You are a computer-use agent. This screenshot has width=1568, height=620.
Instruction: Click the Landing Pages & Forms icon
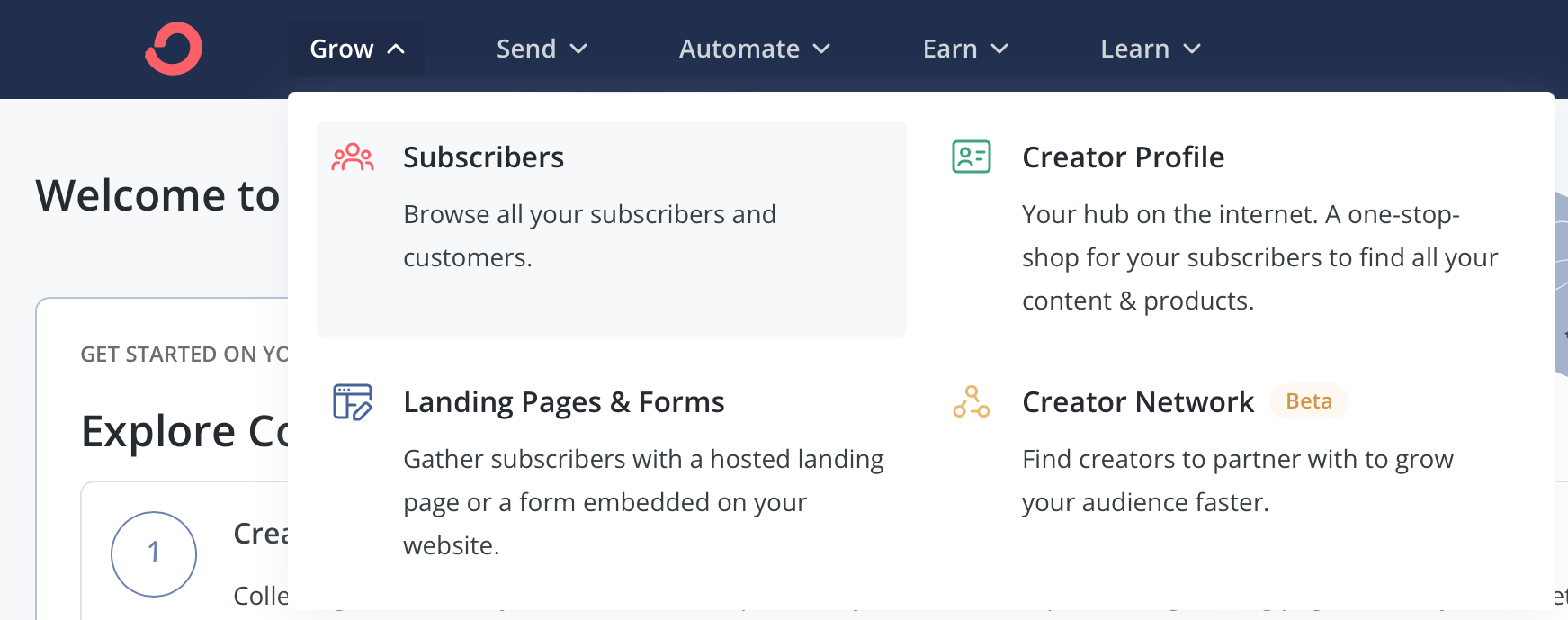tap(353, 401)
